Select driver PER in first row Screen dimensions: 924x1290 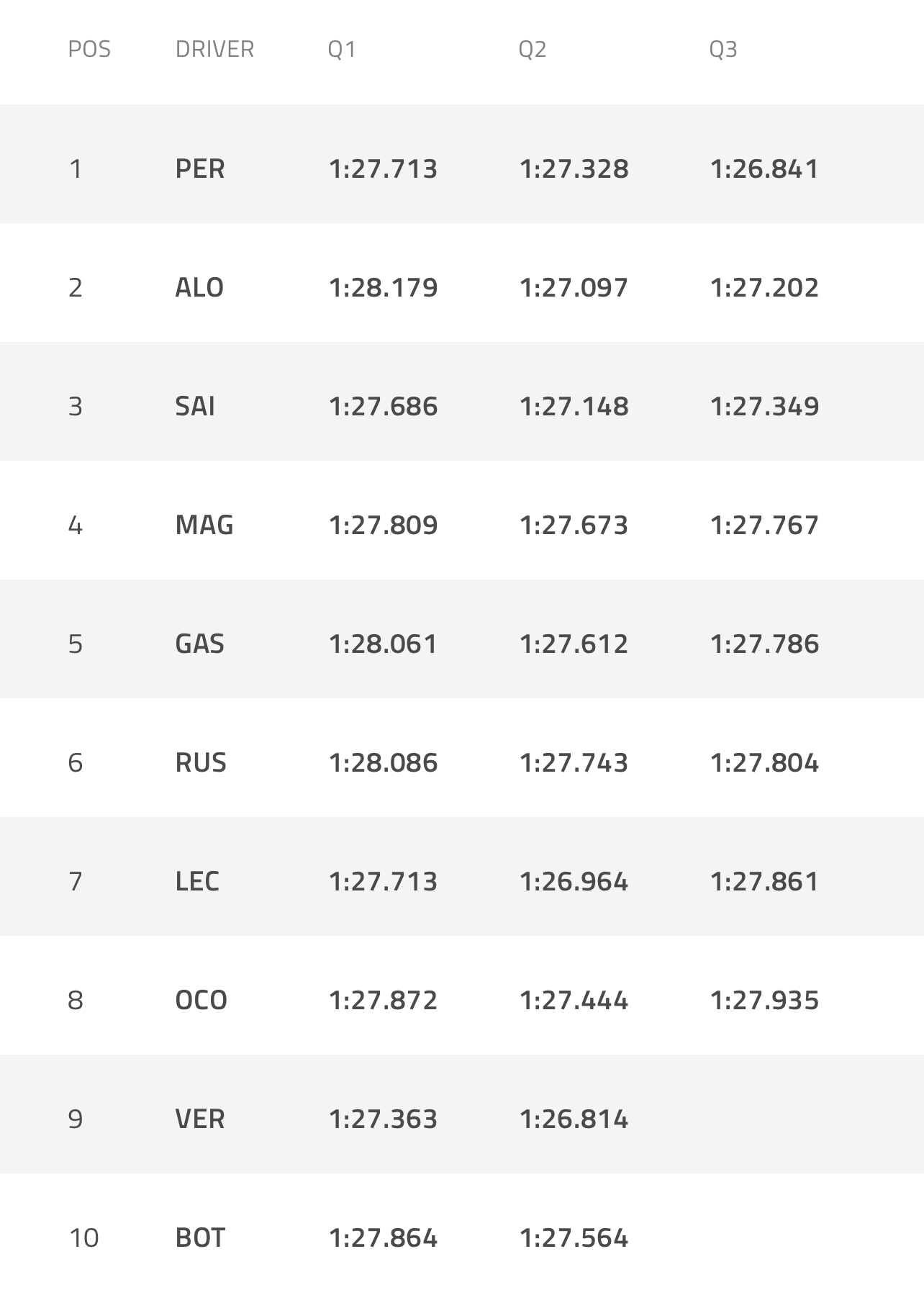pyautogui.click(x=200, y=169)
